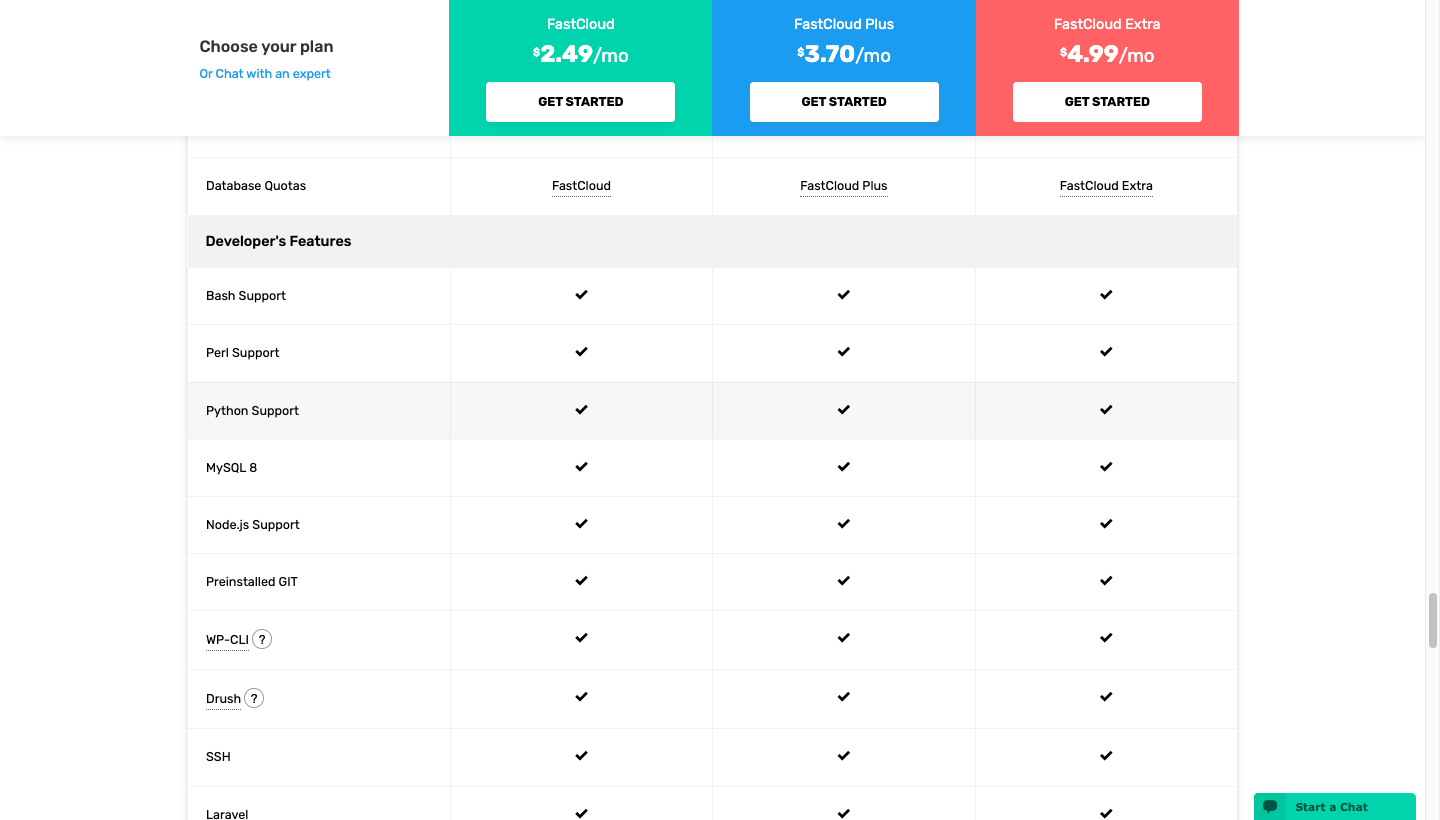Click SSH checkmark under FastCloud Extra
The width and height of the screenshot is (1440, 820).
pos(1106,756)
